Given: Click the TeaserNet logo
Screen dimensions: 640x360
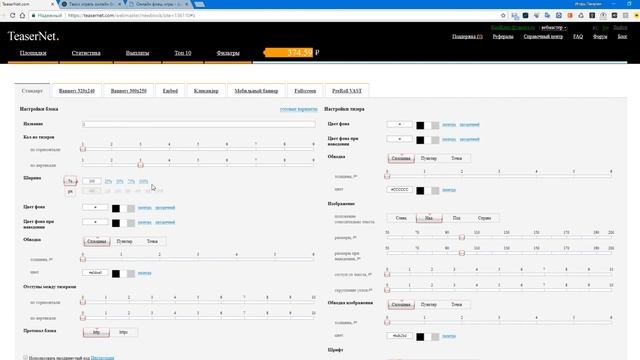Looking at the screenshot, I should tap(33, 36).
